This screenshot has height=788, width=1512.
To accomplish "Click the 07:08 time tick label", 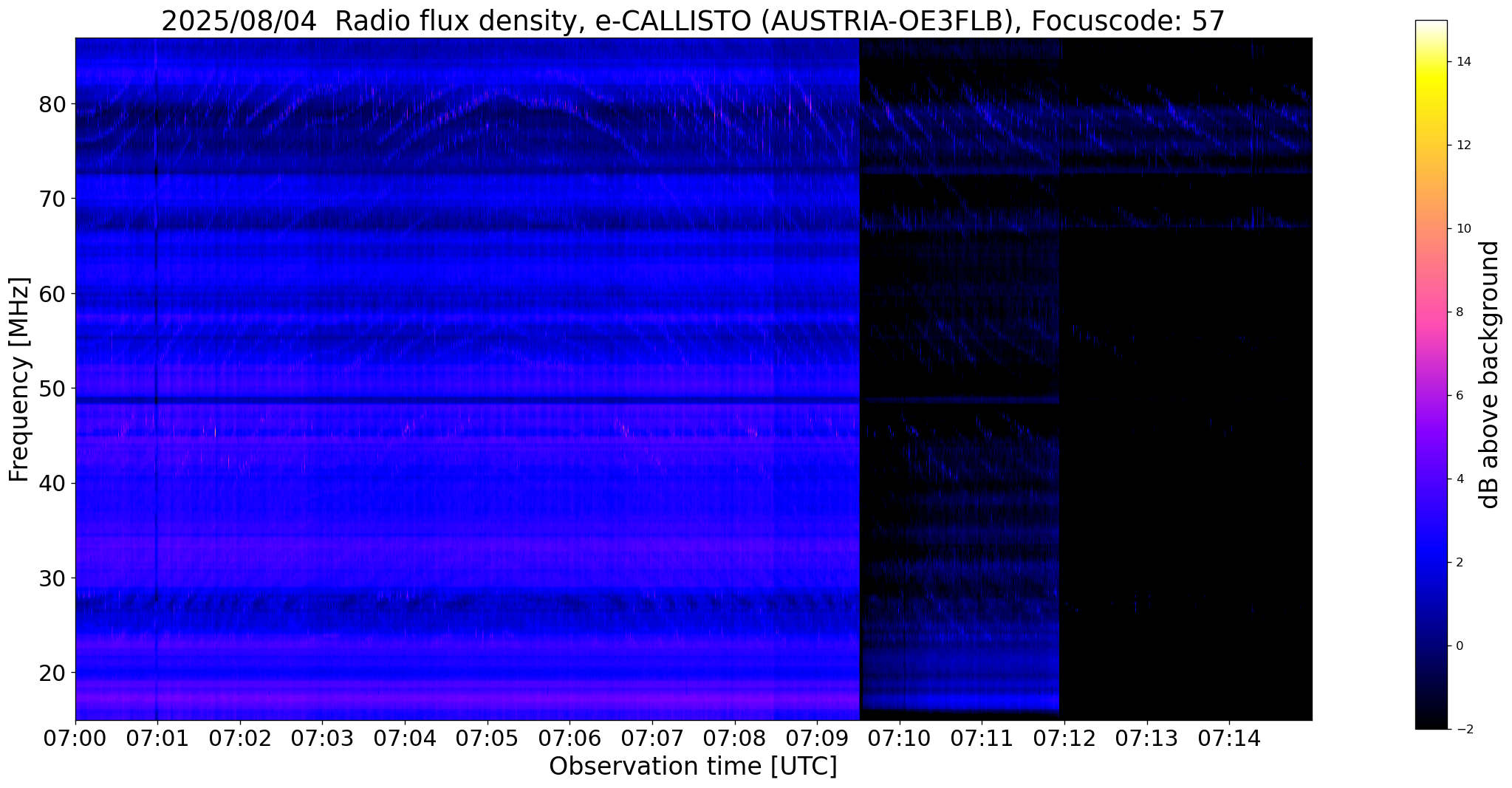I will [x=734, y=738].
